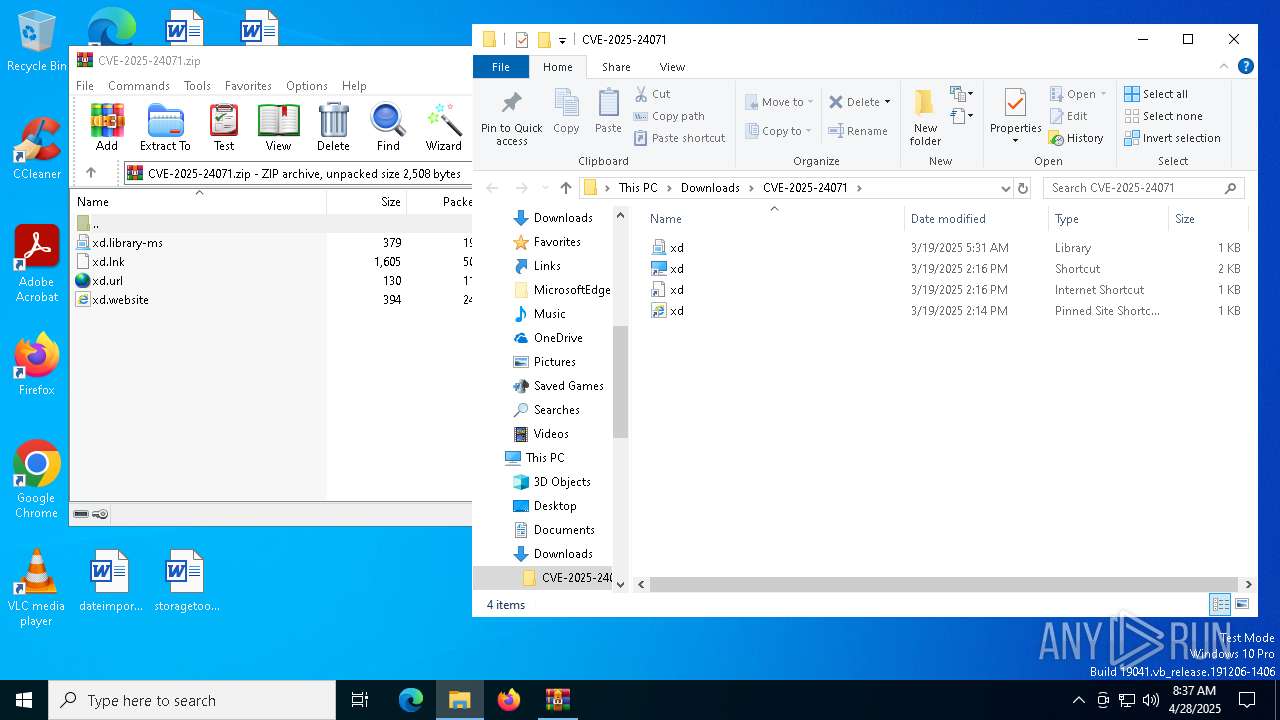
Task: Click Extract To in WinRAR toolbar
Action: [x=165, y=127]
